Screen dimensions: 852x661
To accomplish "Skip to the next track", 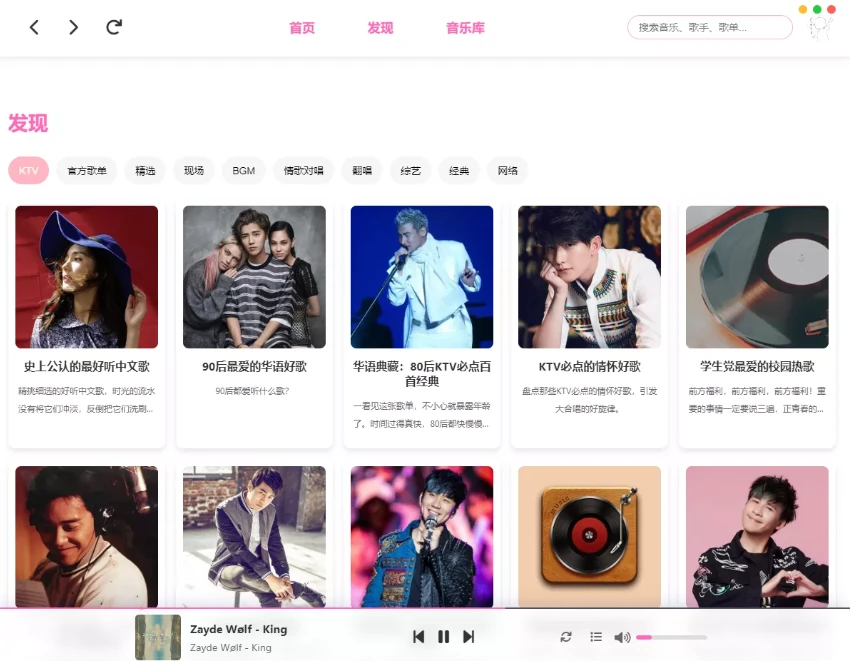I will point(468,637).
